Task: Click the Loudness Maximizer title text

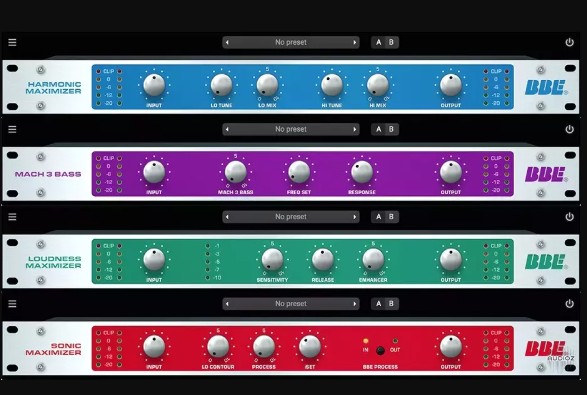Action: pyautogui.click(x=54, y=262)
